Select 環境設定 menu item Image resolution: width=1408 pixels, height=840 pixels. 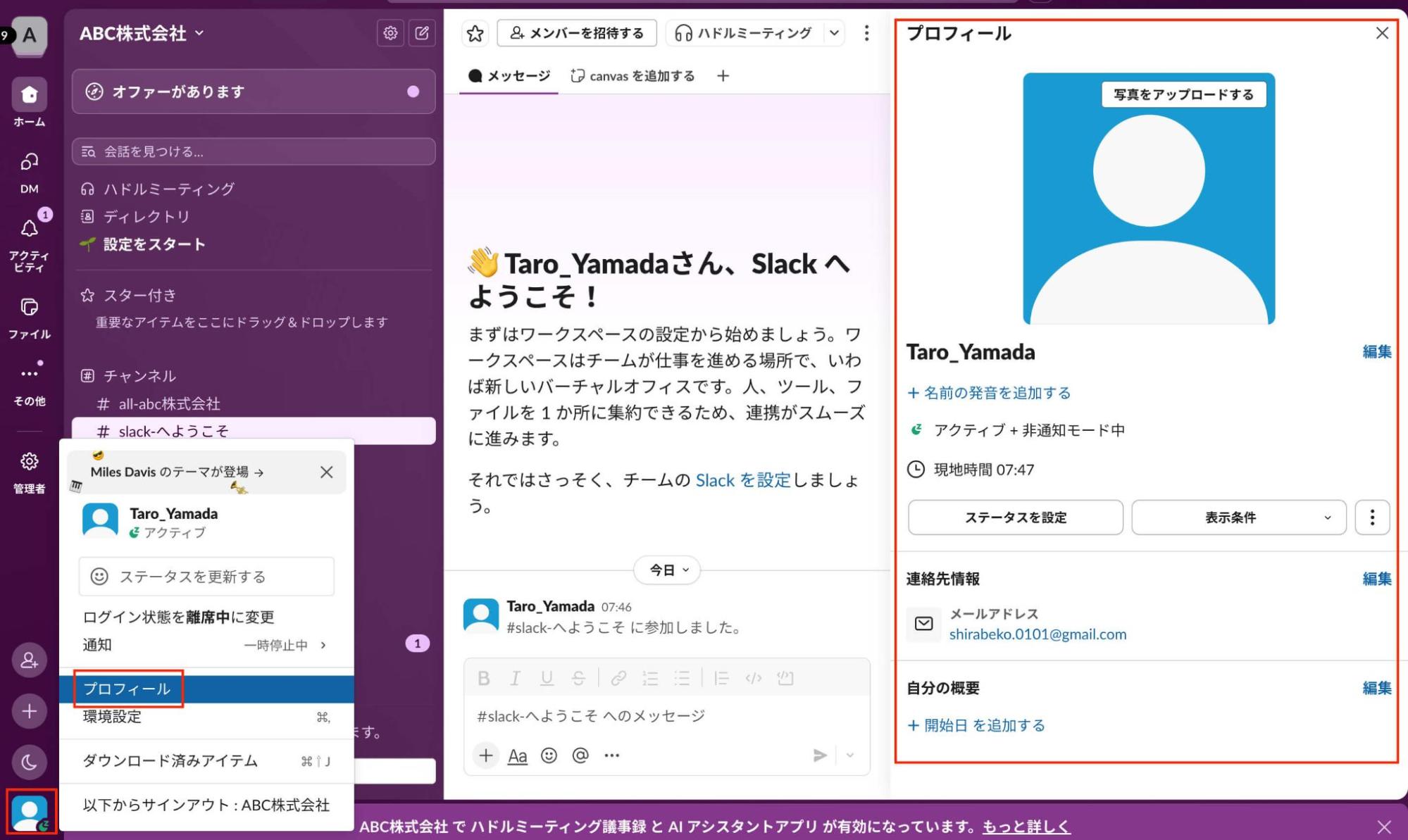[x=206, y=717]
